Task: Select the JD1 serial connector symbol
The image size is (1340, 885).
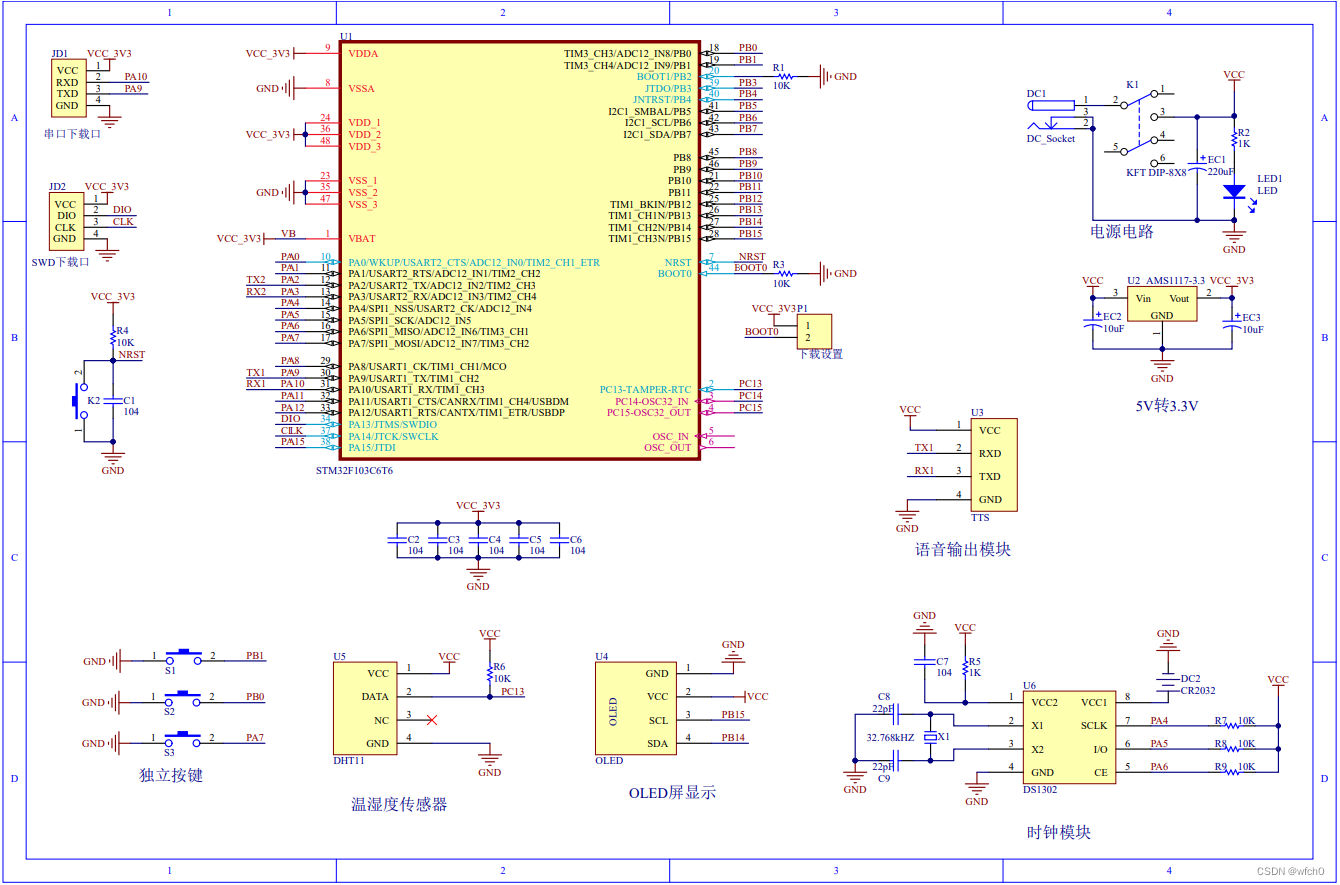Action: [68, 87]
